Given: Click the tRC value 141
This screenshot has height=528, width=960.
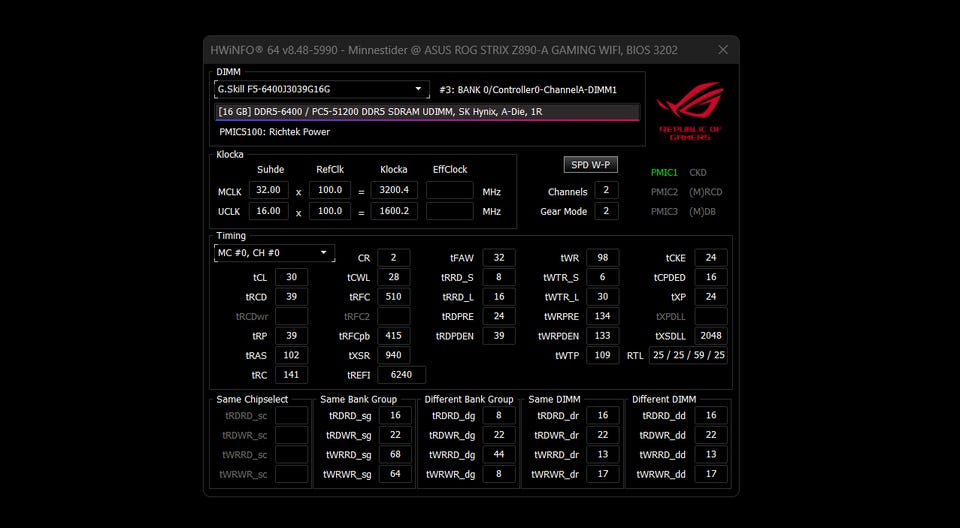Looking at the screenshot, I should click(291, 375).
